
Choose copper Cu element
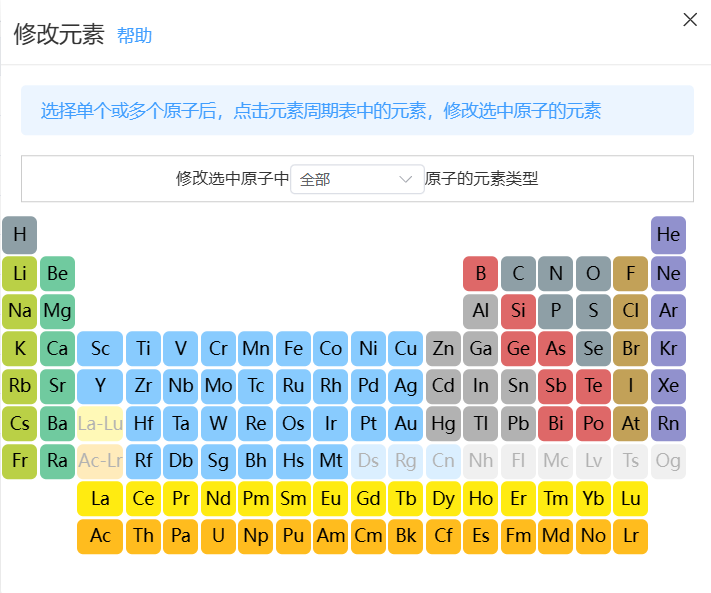(405, 349)
